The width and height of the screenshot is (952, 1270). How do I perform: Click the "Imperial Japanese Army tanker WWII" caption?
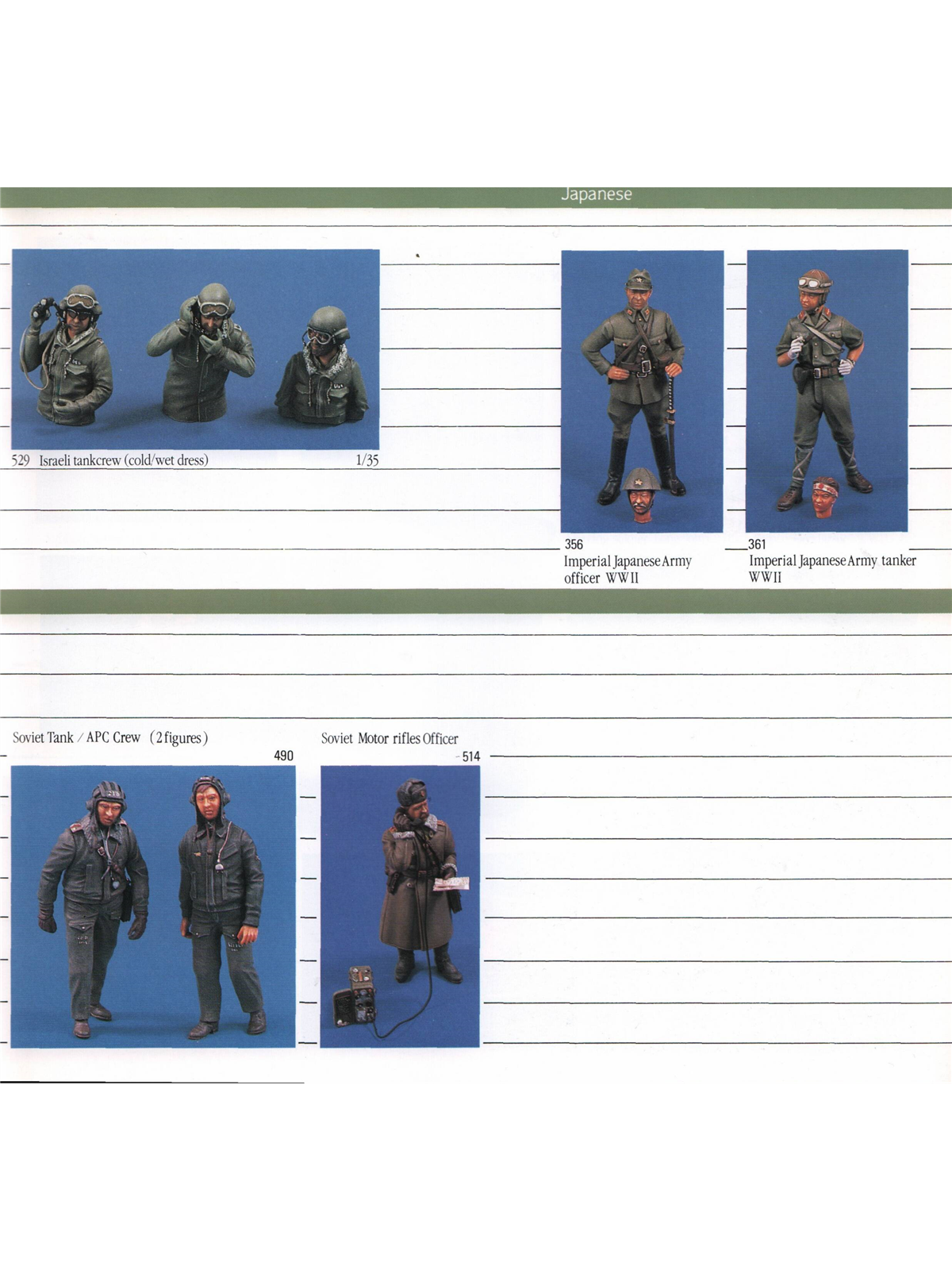(x=831, y=568)
